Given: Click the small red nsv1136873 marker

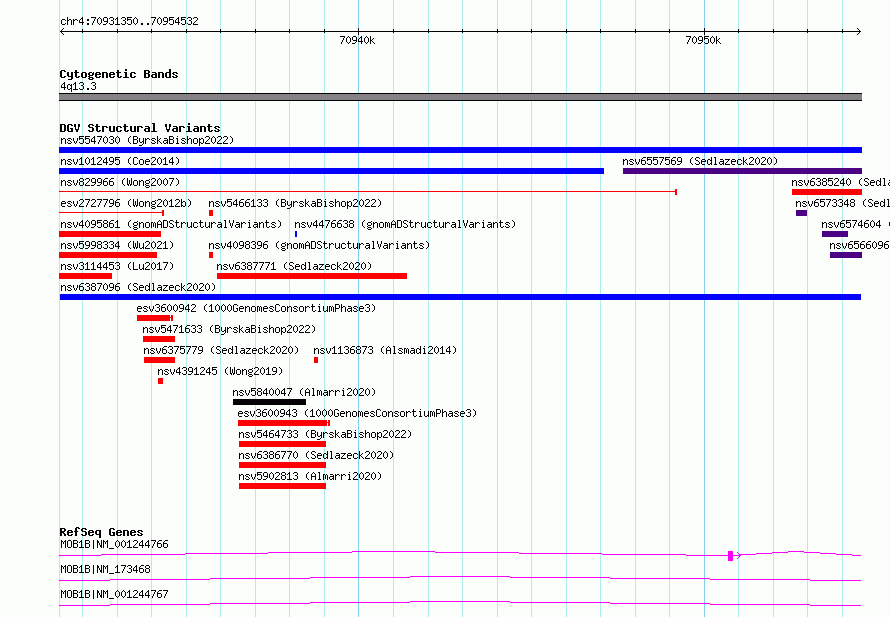Looking at the screenshot, I should pyautogui.click(x=316, y=360).
